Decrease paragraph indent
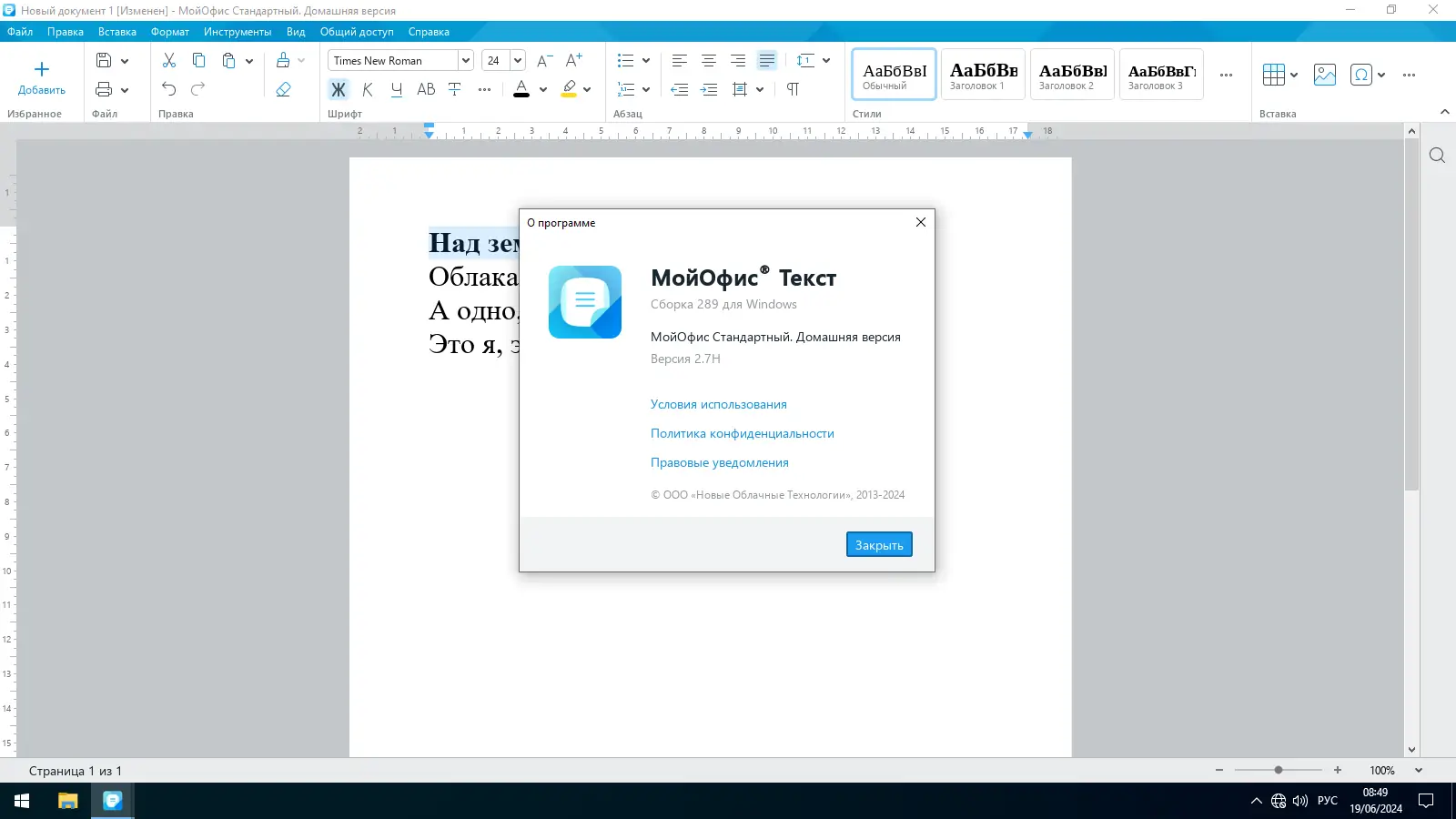1456x819 pixels. coord(679,89)
